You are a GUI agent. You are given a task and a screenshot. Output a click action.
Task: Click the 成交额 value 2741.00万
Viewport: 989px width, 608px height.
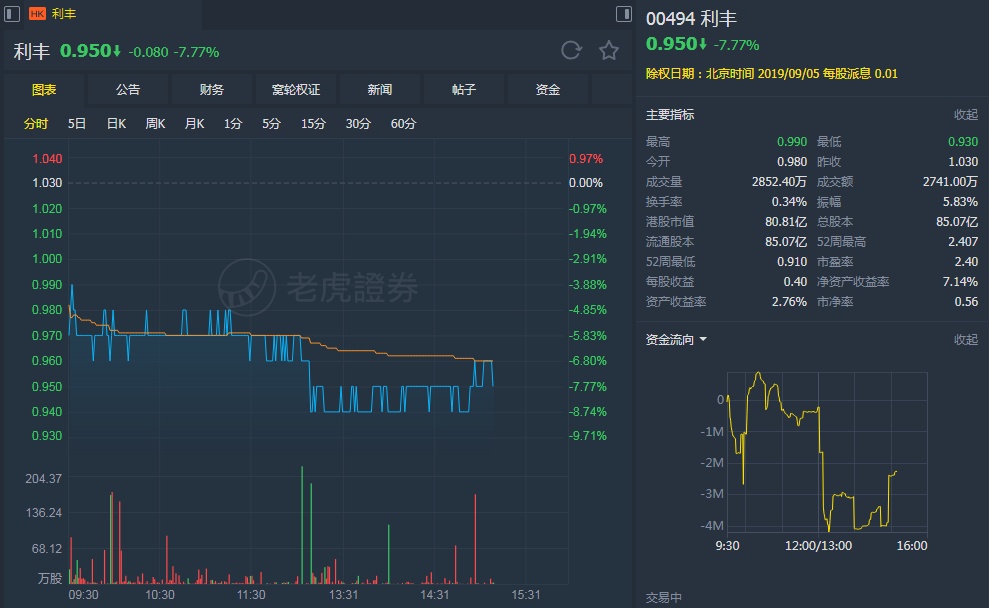(x=950, y=182)
